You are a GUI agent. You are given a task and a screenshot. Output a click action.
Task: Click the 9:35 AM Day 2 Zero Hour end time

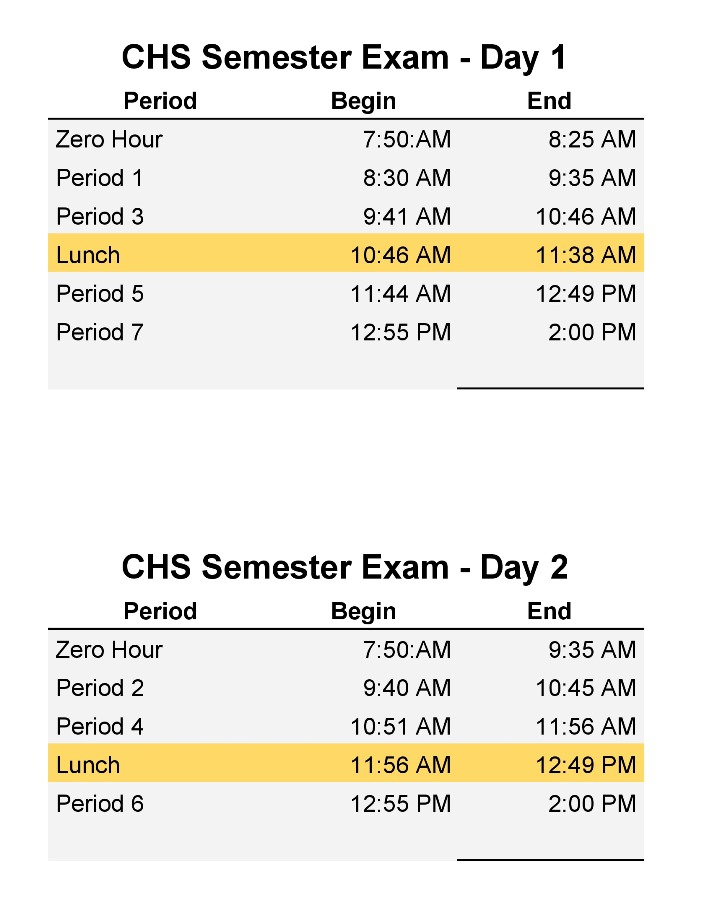click(x=592, y=650)
